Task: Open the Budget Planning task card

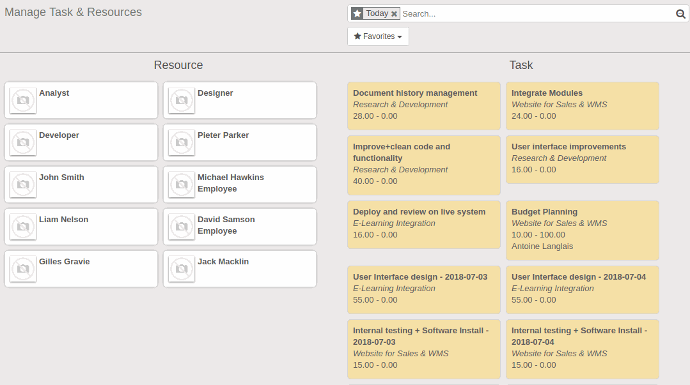Action: (582, 230)
